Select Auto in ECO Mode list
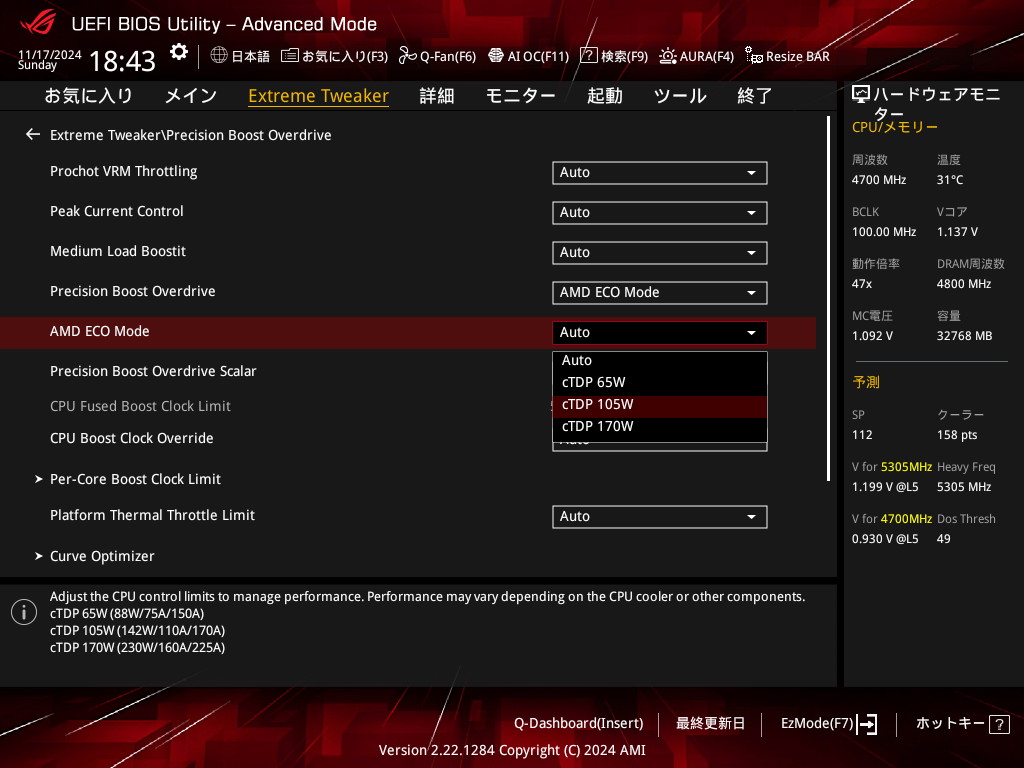Viewport: 1024px width, 768px height. 660,360
